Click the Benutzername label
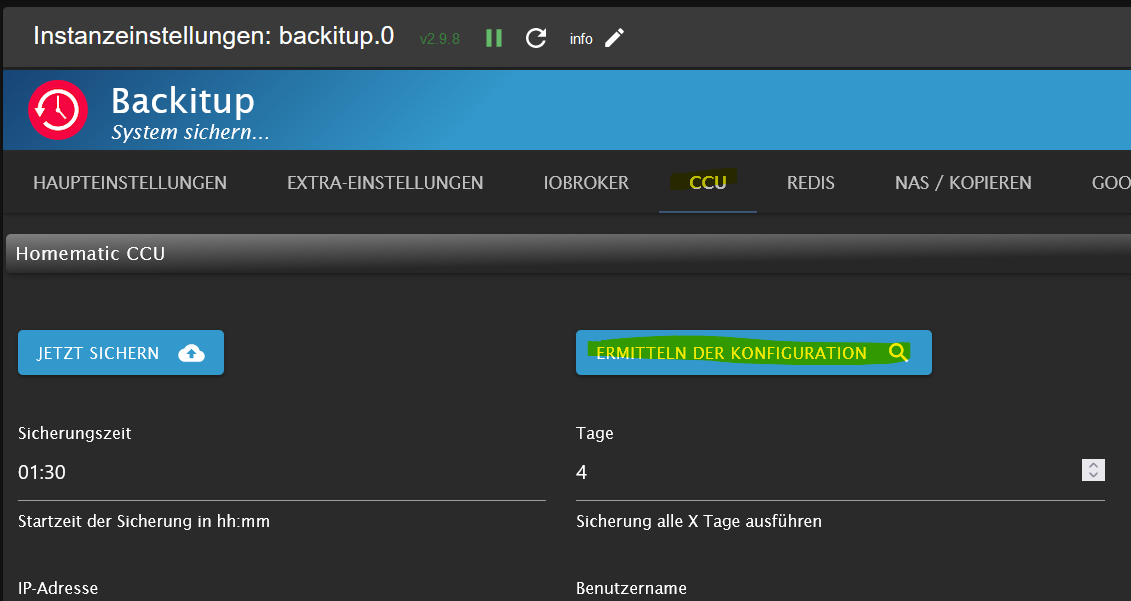The width and height of the screenshot is (1131, 601). click(x=631, y=588)
